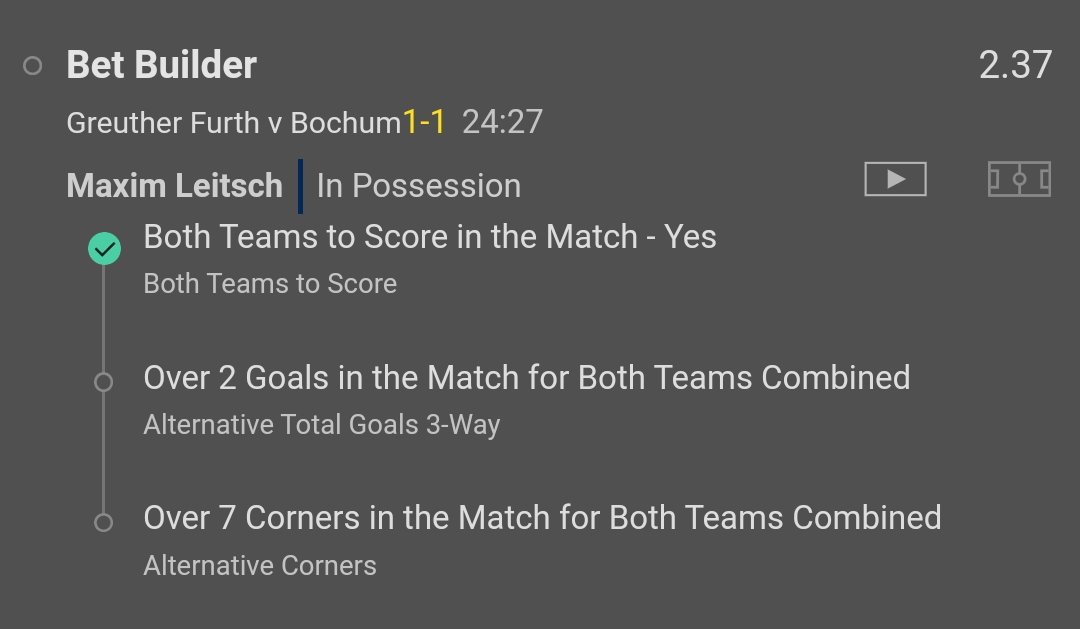Select Over 7 Corners in the Match selection
This screenshot has height=629, width=1080.
point(542,518)
